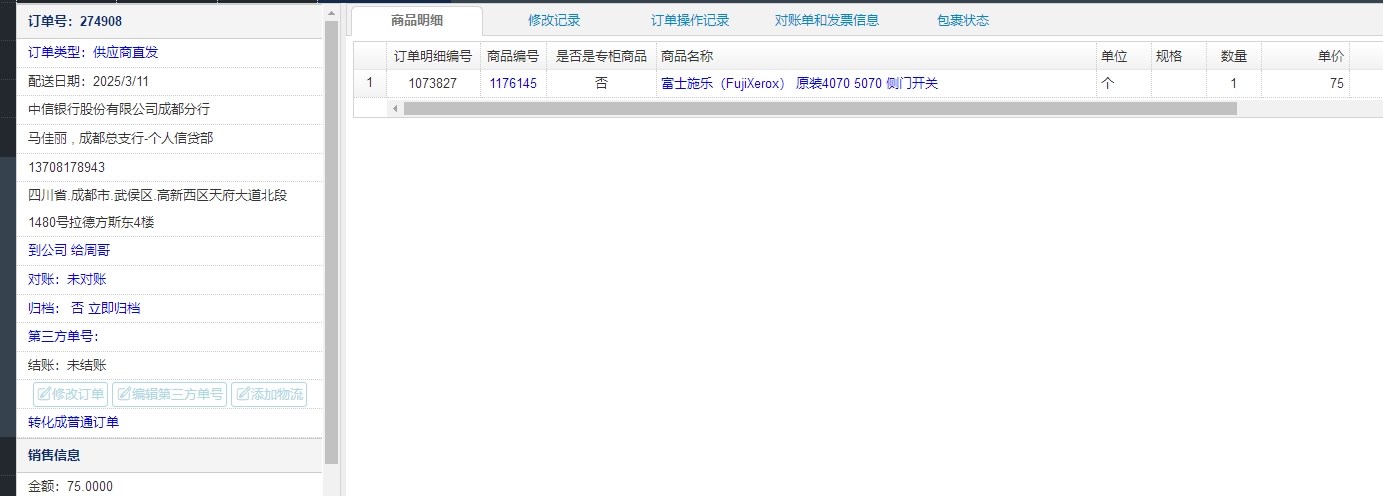Click the table horizontal scrollbar left arrow

[395, 108]
